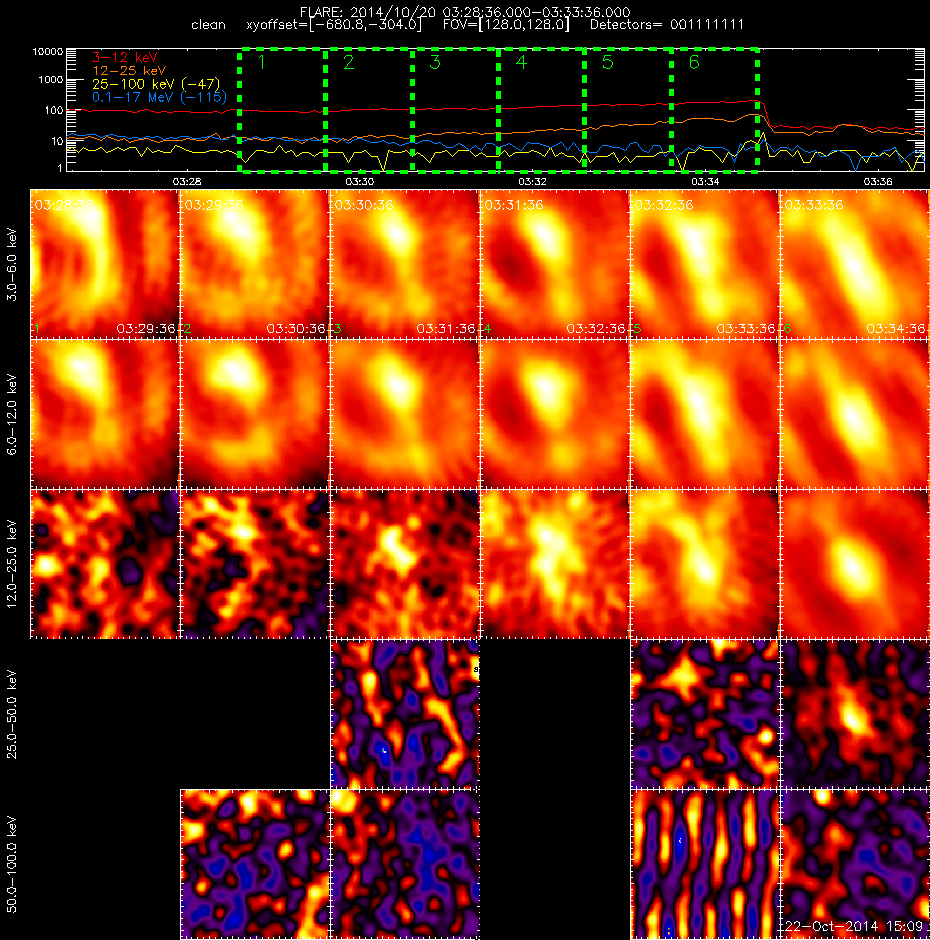Click the red '3-12 keV' legend entry

point(125,58)
